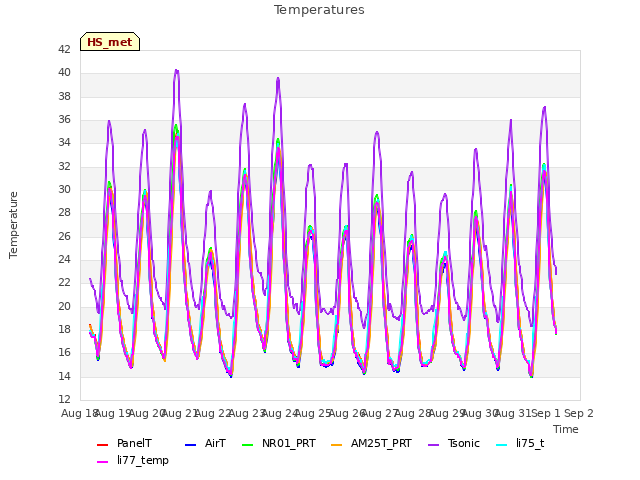Click the Aug 24 x-axis tick label
640x480 pixels.
(280, 413)
